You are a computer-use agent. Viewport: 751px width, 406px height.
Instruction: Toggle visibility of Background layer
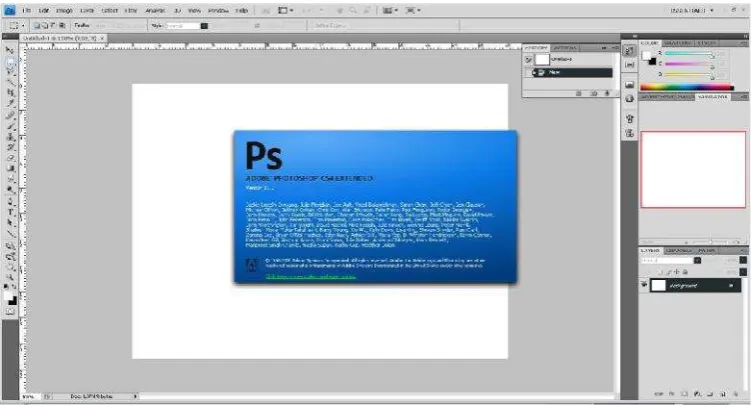point(644,285)
